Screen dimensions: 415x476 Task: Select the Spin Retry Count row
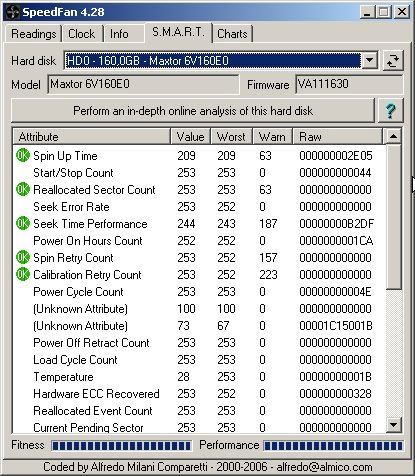click(x=199, y=257)
